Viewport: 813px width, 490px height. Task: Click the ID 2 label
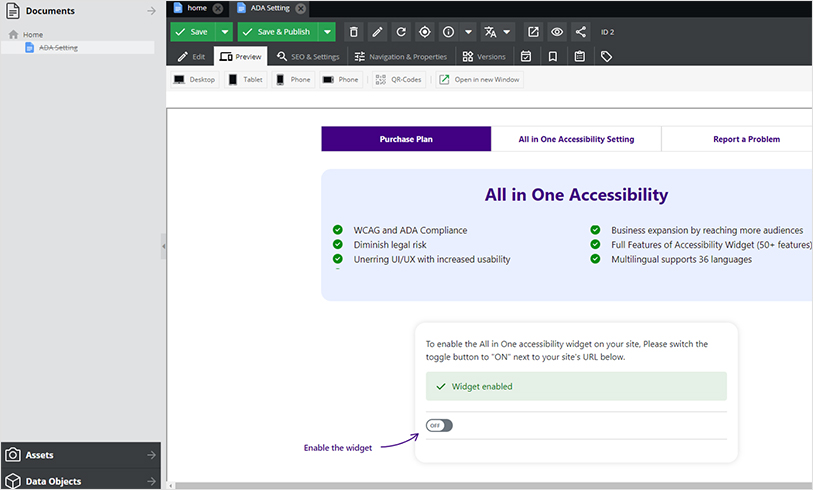(x=607, y=32)
